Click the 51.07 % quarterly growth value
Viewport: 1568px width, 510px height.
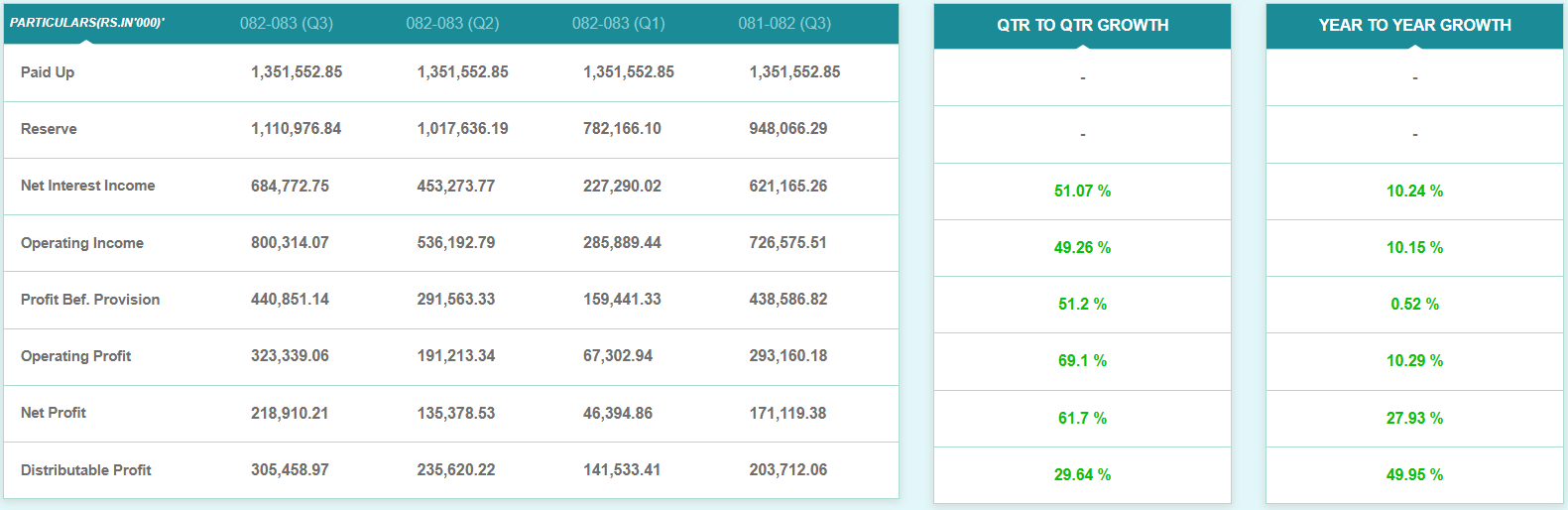[1082, 191]
